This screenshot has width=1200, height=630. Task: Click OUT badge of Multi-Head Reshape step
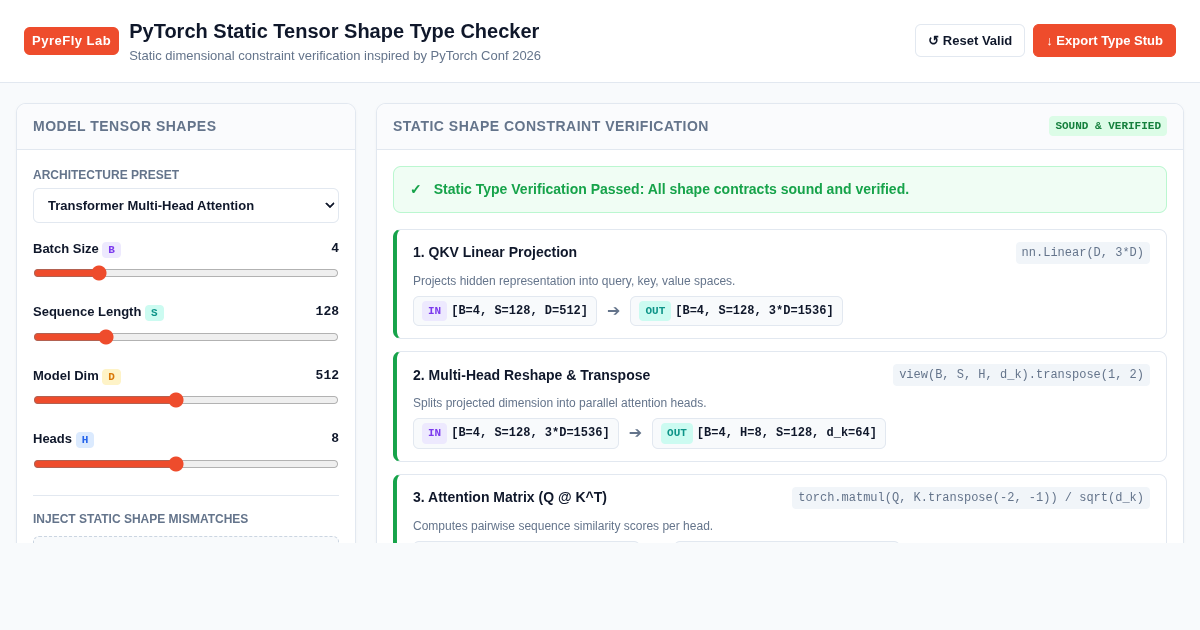677,433
